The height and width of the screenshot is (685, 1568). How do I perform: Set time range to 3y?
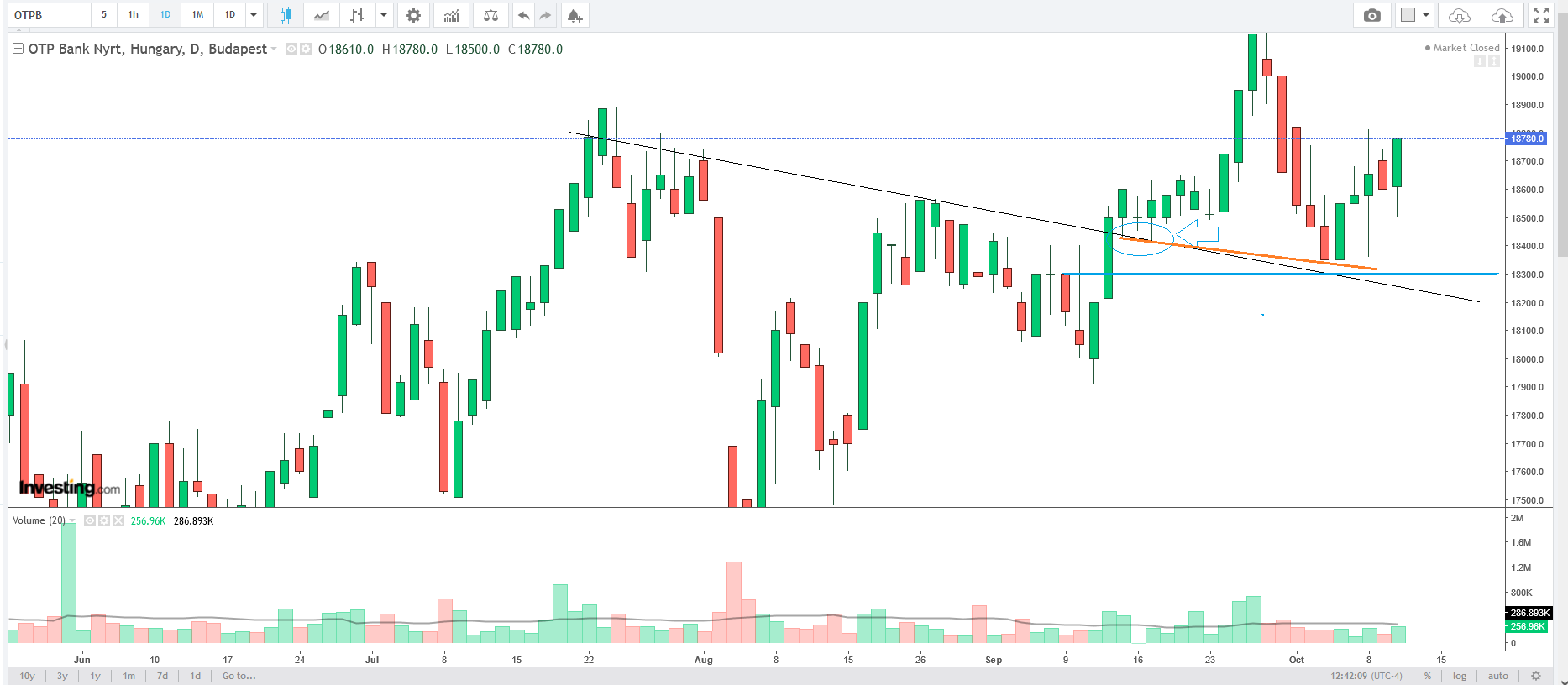click(x=62, y=676)
